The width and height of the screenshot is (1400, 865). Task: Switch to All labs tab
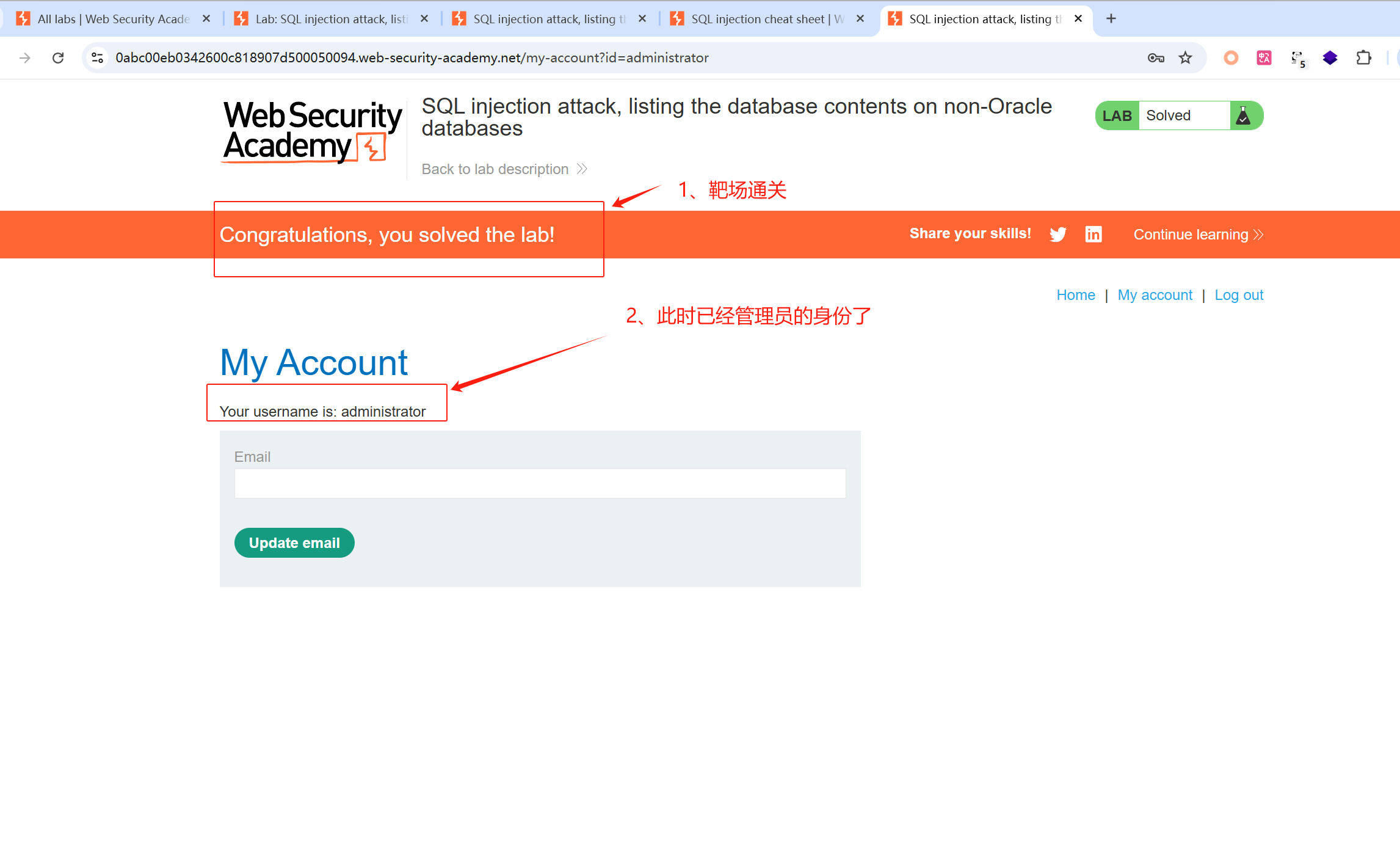113,19
